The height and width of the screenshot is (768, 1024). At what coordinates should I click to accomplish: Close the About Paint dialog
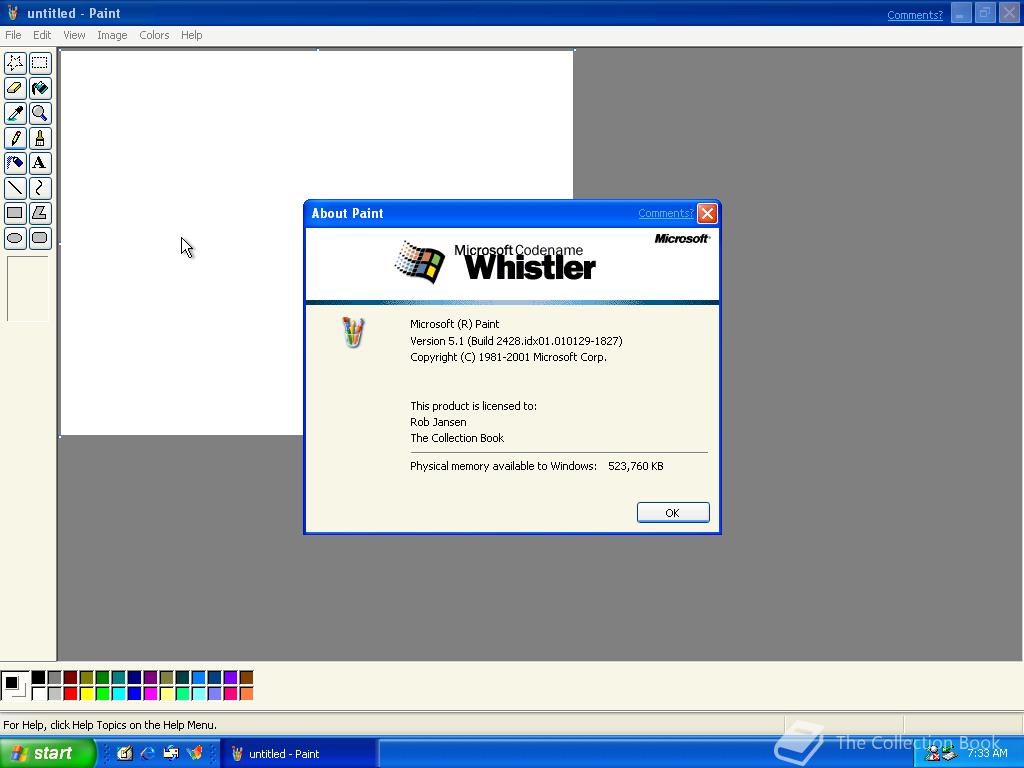[x=707, y=214]
